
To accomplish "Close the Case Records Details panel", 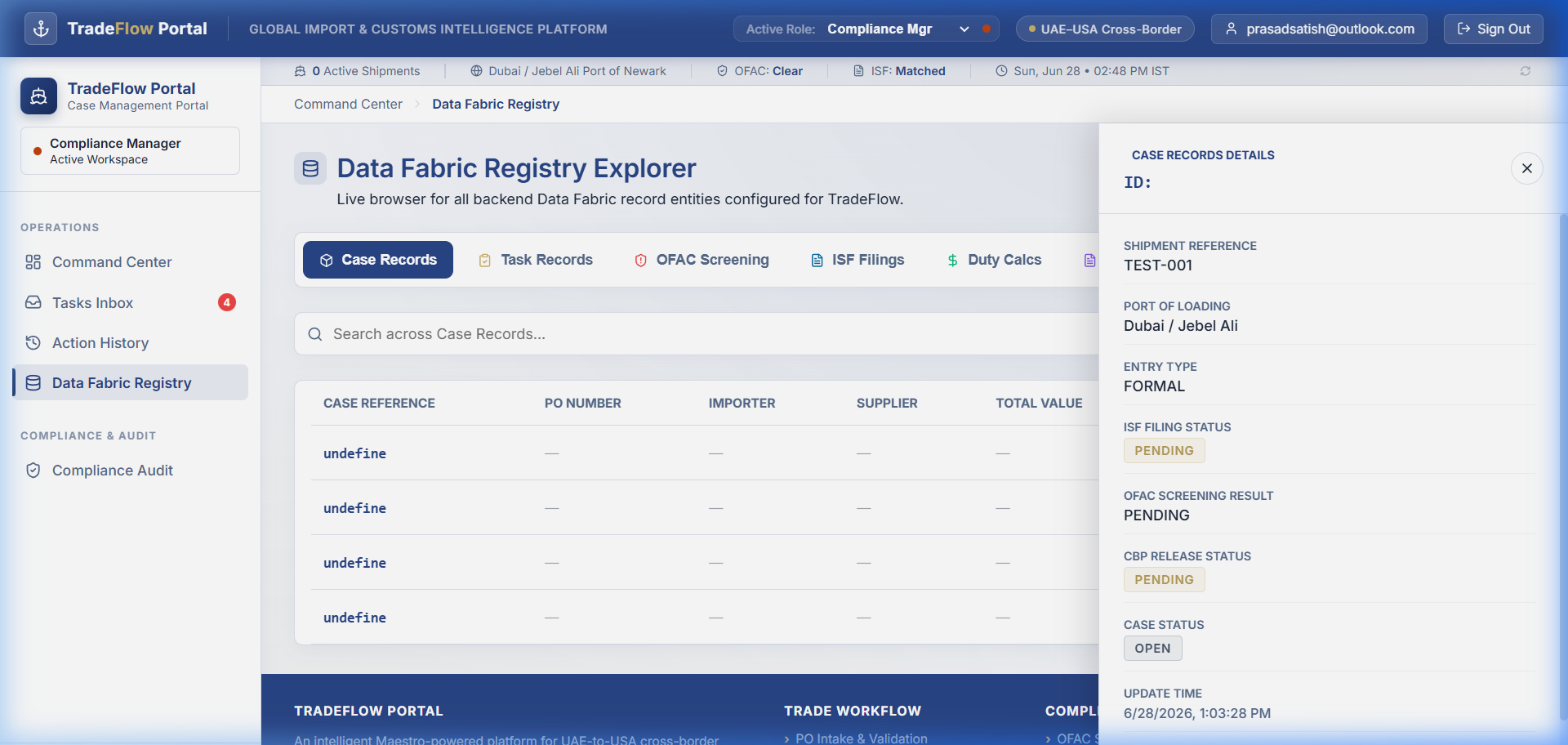I will (x=1526, y=168).
